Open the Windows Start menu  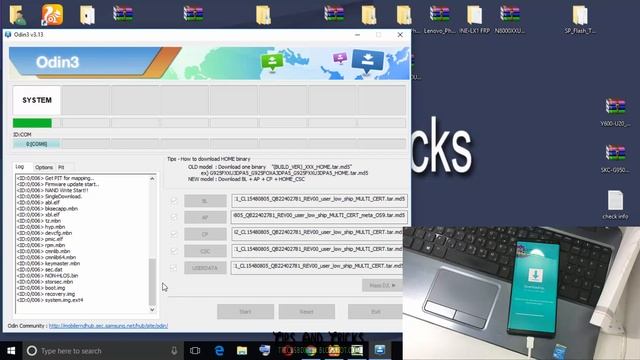[11, 351]
